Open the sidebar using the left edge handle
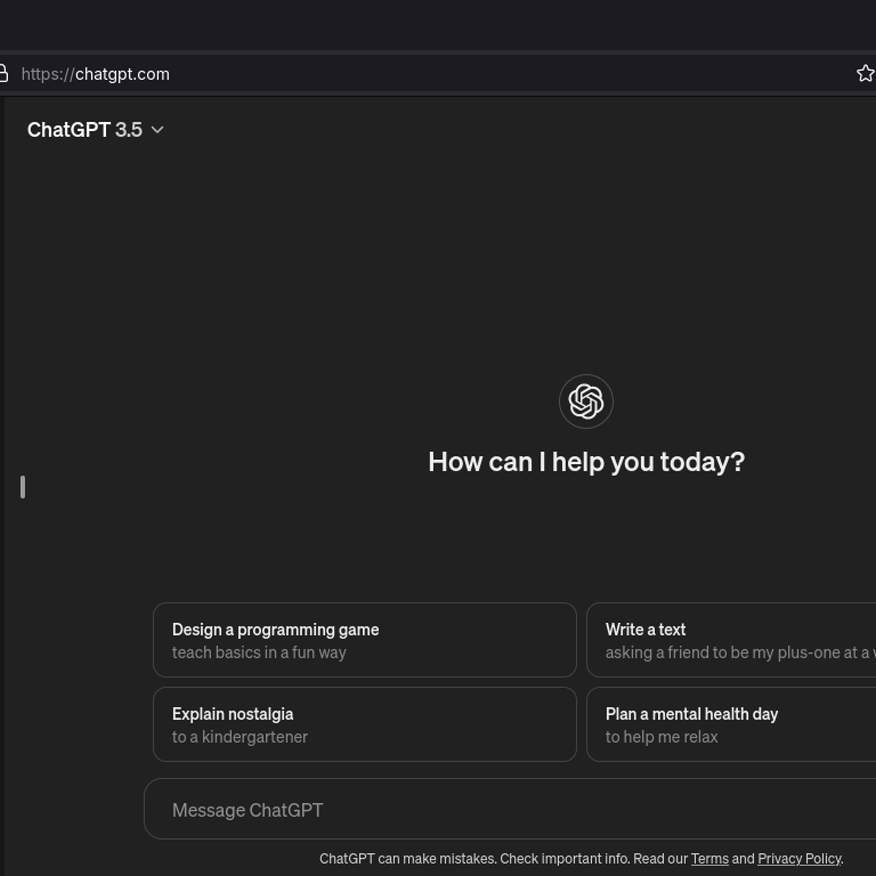Viewport: 876px width, 876px height. point(22,487)
